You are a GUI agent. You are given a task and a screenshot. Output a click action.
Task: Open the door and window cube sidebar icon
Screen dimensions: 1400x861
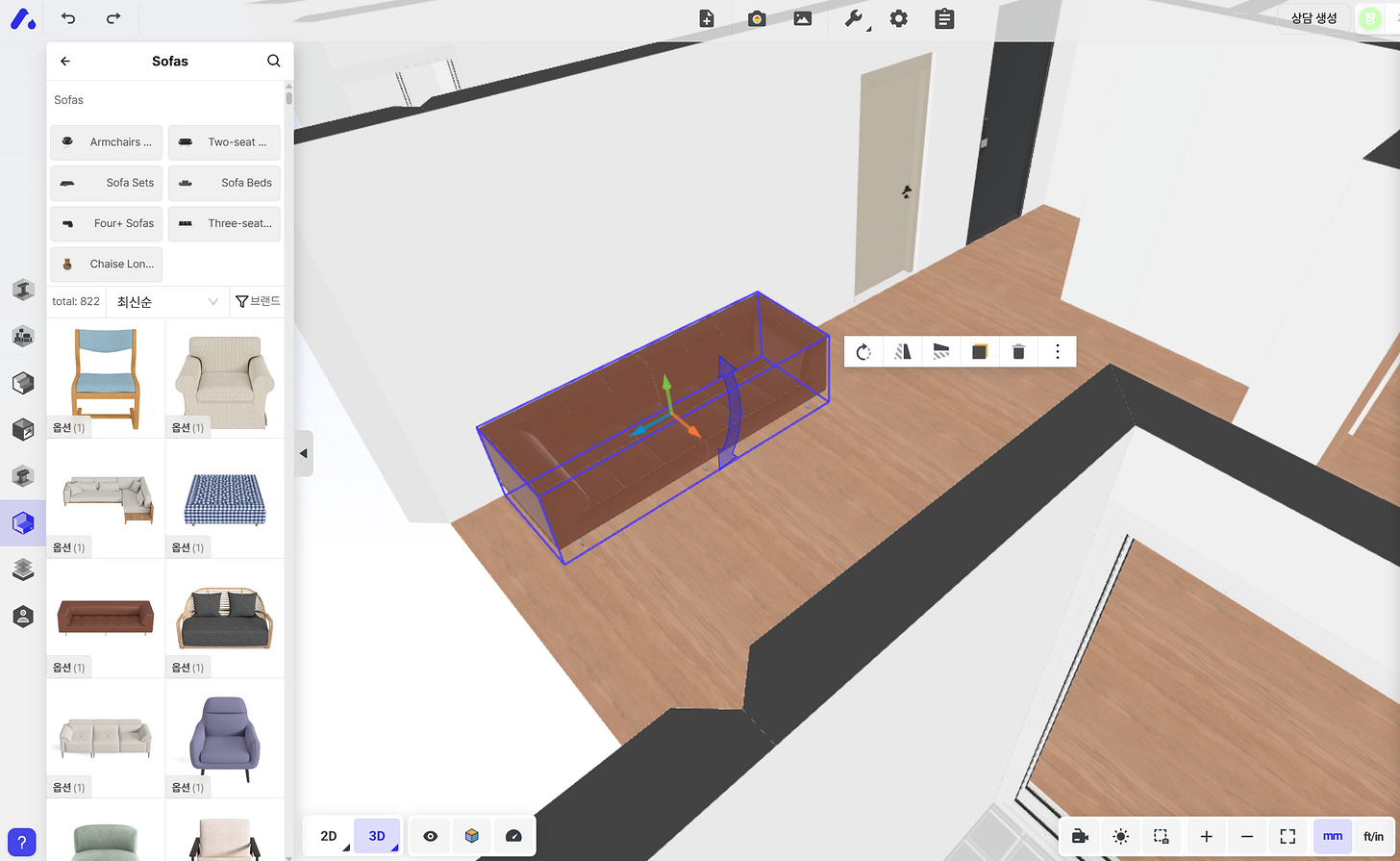coord(23,429)
